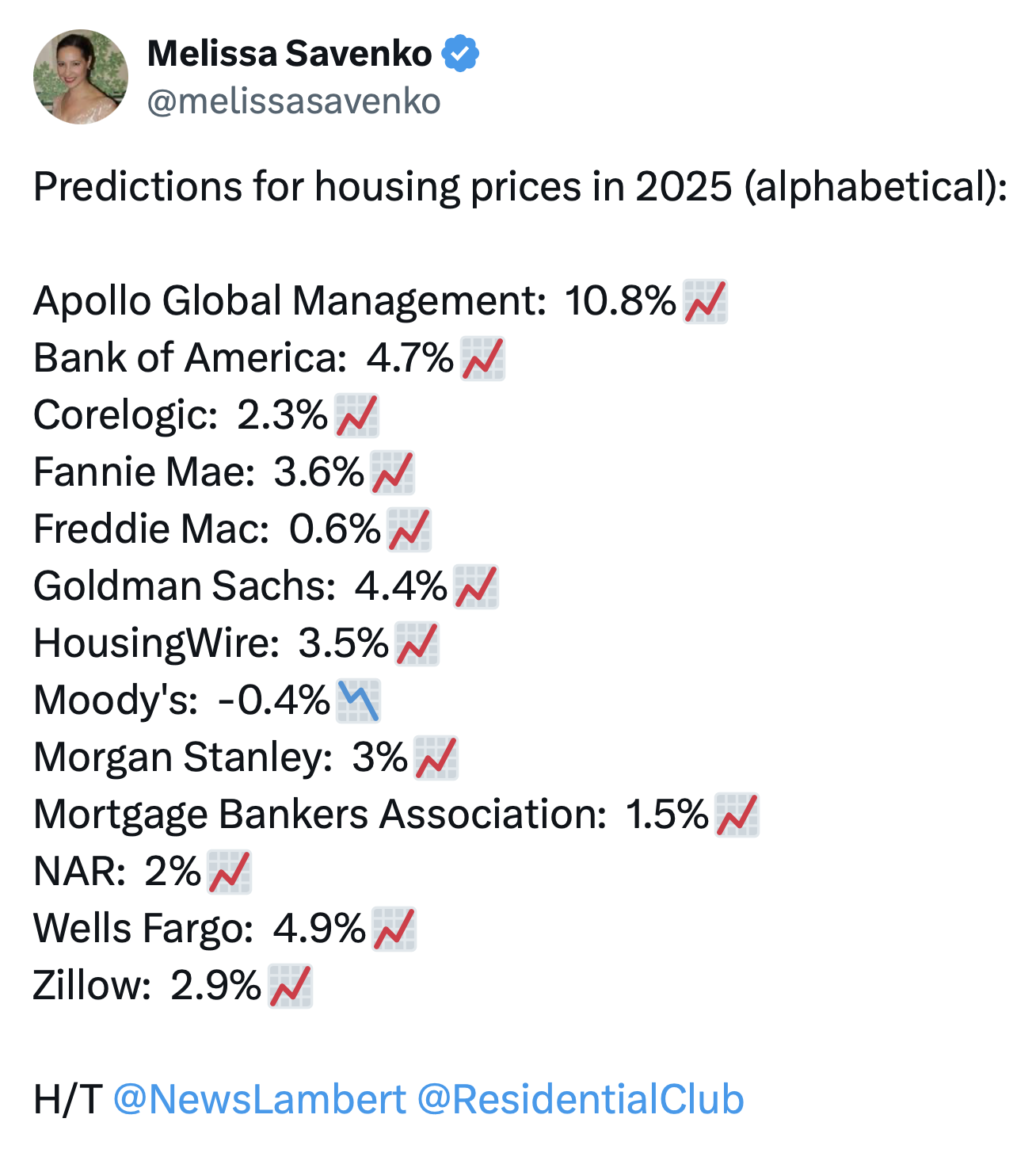Click the chart emoji after Fannie Mae 3.6%
Viewport: 1036px width, 1149px height.
click(x=392, y=472)
